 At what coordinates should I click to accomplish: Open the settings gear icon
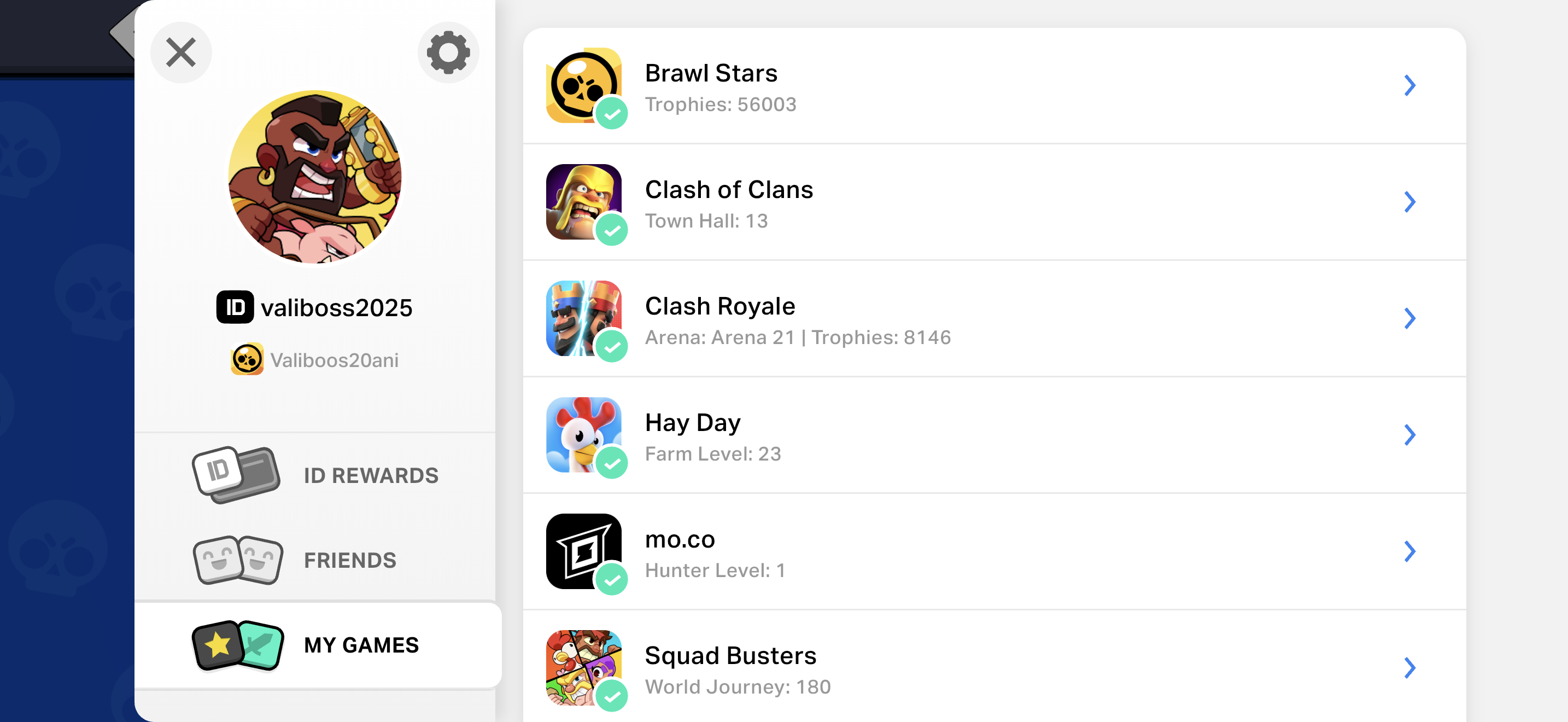448,53
